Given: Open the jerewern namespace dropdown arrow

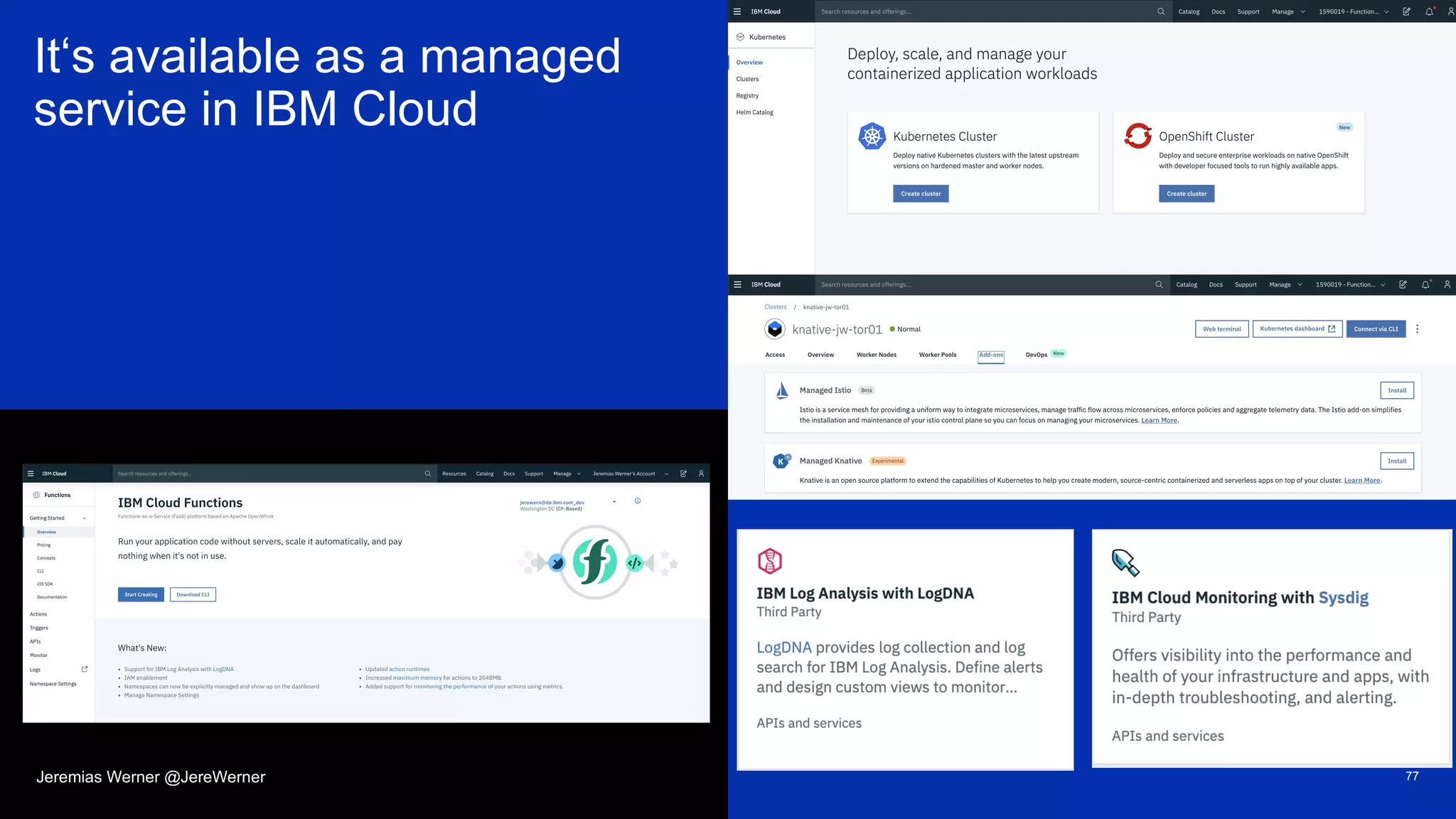Looking at the screenshot, I should 614,502.
